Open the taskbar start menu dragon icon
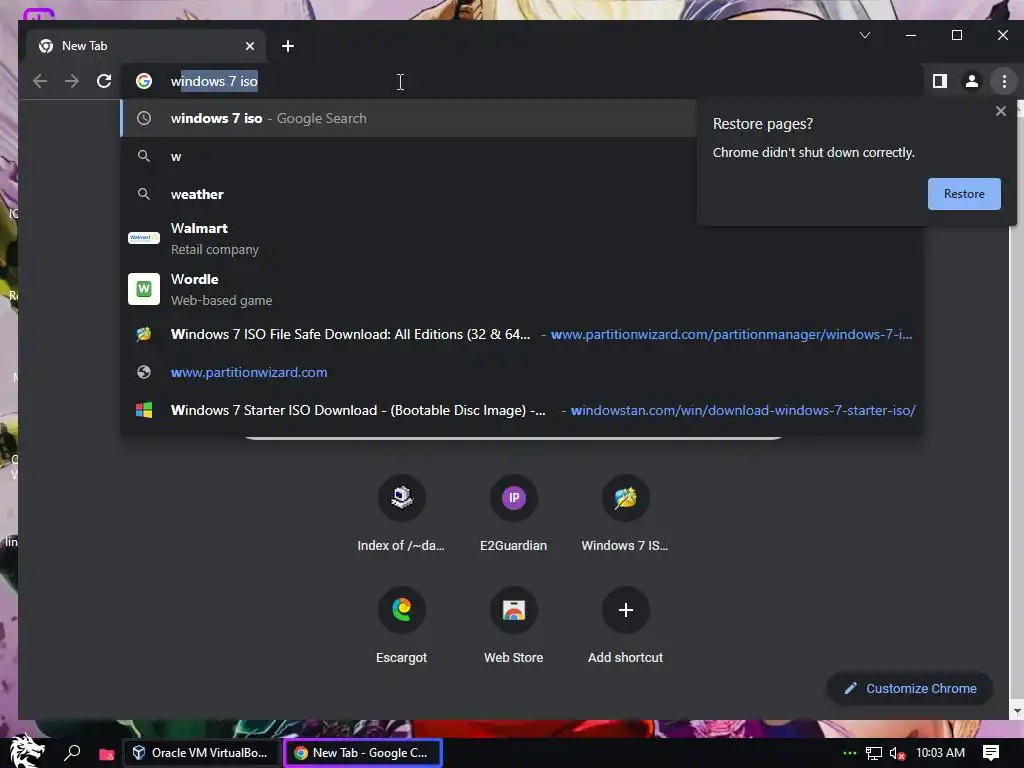This screenshot has width=1024, height=768. tap(26, 752)
